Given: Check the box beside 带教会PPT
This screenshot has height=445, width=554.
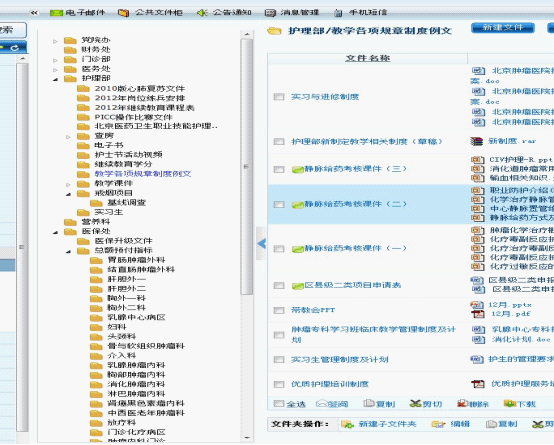Looking at the screenshot, I should click(279, 310).
